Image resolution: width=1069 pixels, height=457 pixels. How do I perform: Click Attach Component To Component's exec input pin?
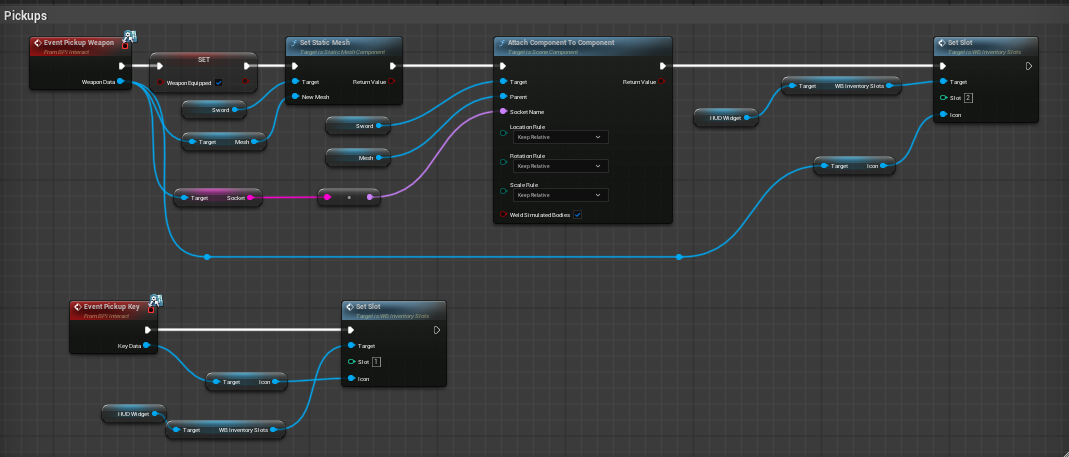click(503, 66)
